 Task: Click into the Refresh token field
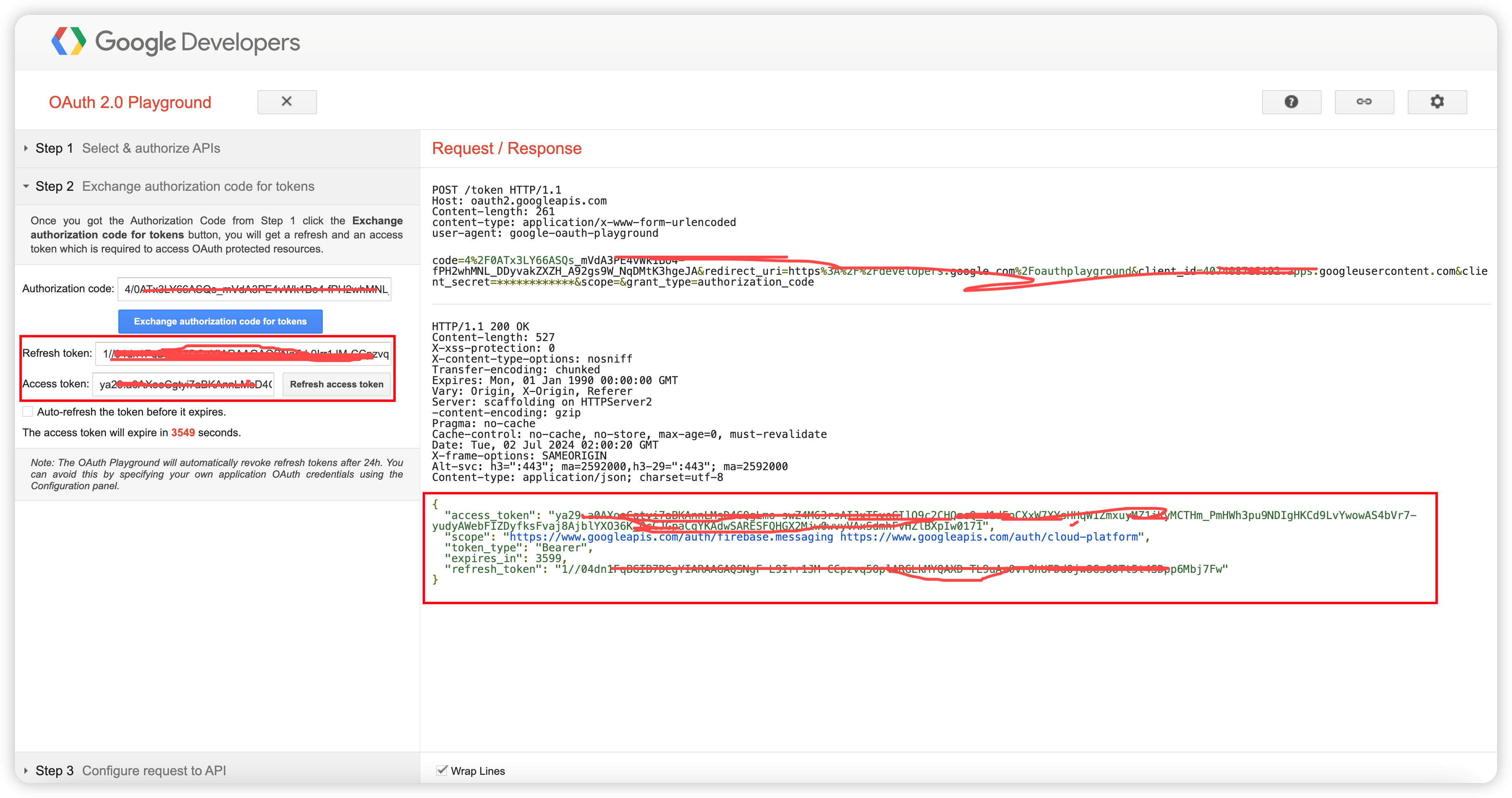click(x=243, y=353)
